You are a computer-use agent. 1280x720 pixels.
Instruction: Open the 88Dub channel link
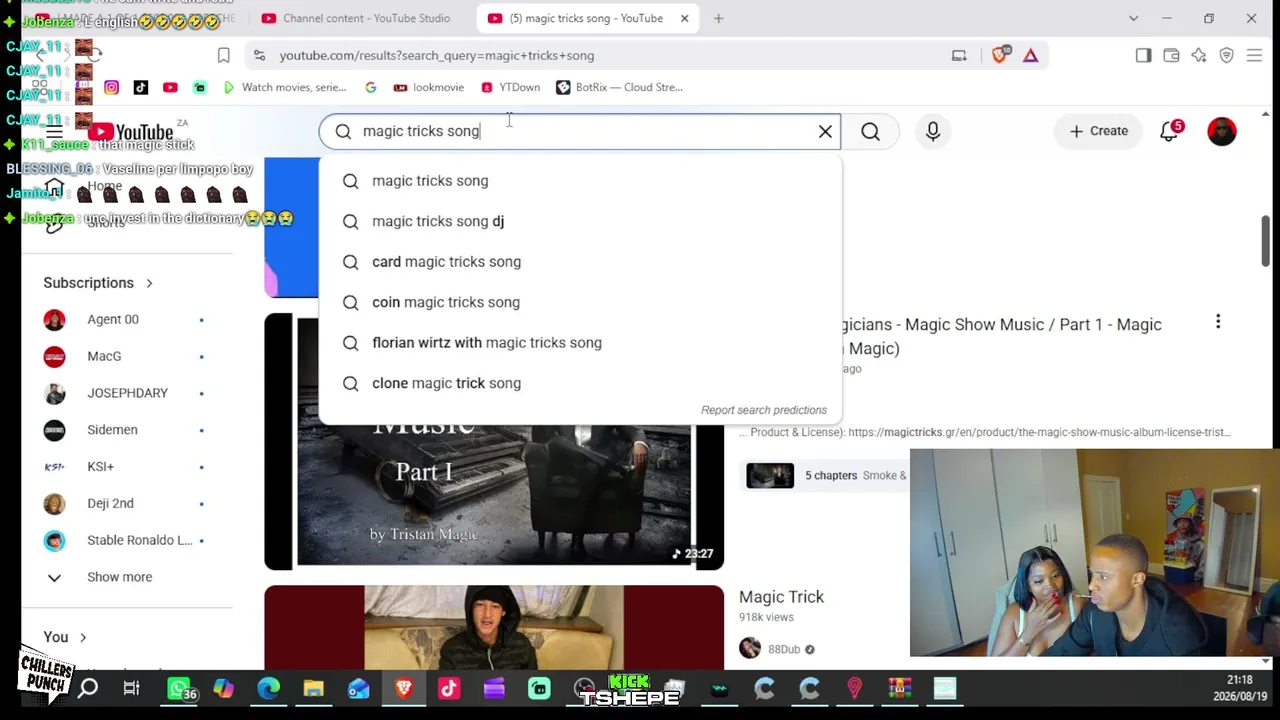pyautogui.click(x=784, y=649)
